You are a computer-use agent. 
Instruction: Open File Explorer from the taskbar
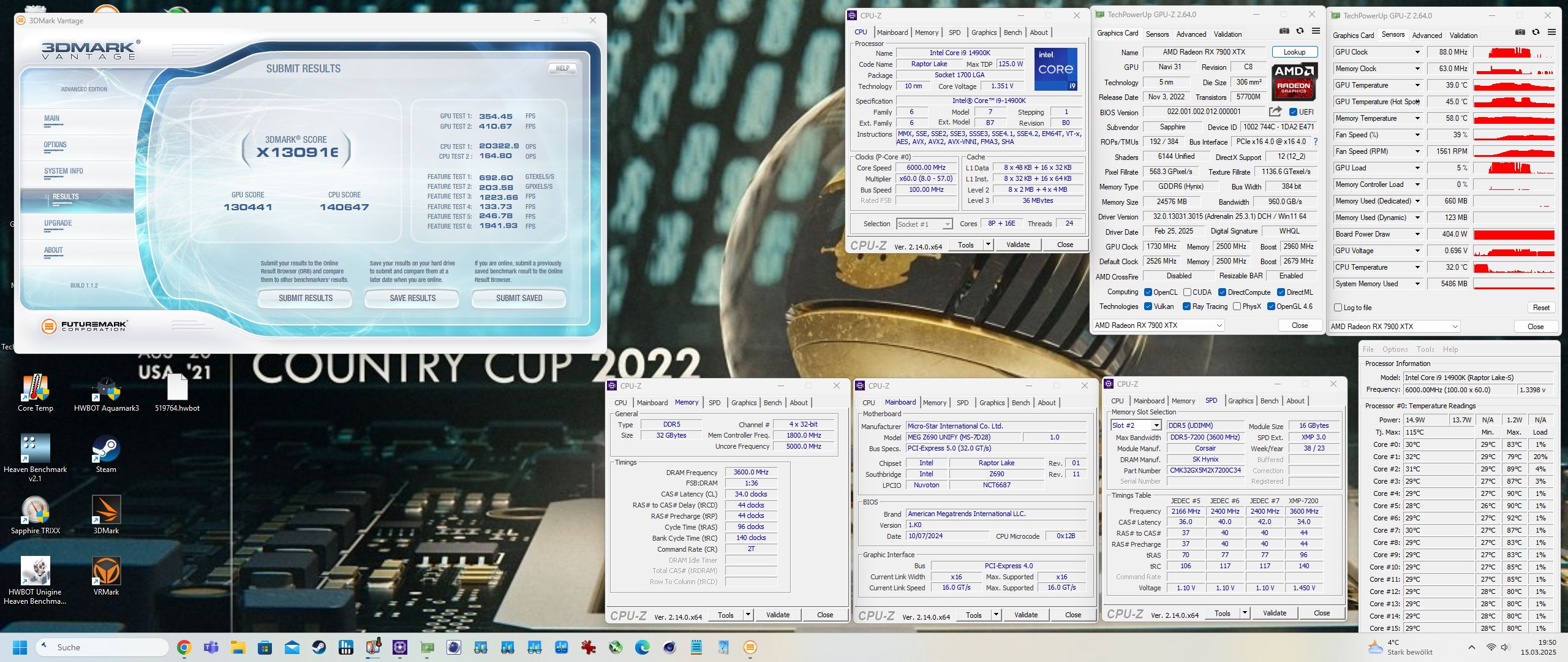(238, 647)
